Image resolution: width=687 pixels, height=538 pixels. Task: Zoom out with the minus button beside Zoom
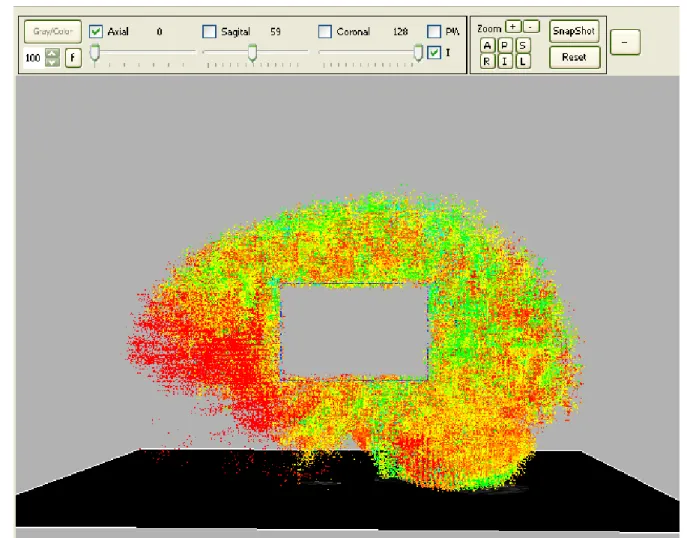531,27
